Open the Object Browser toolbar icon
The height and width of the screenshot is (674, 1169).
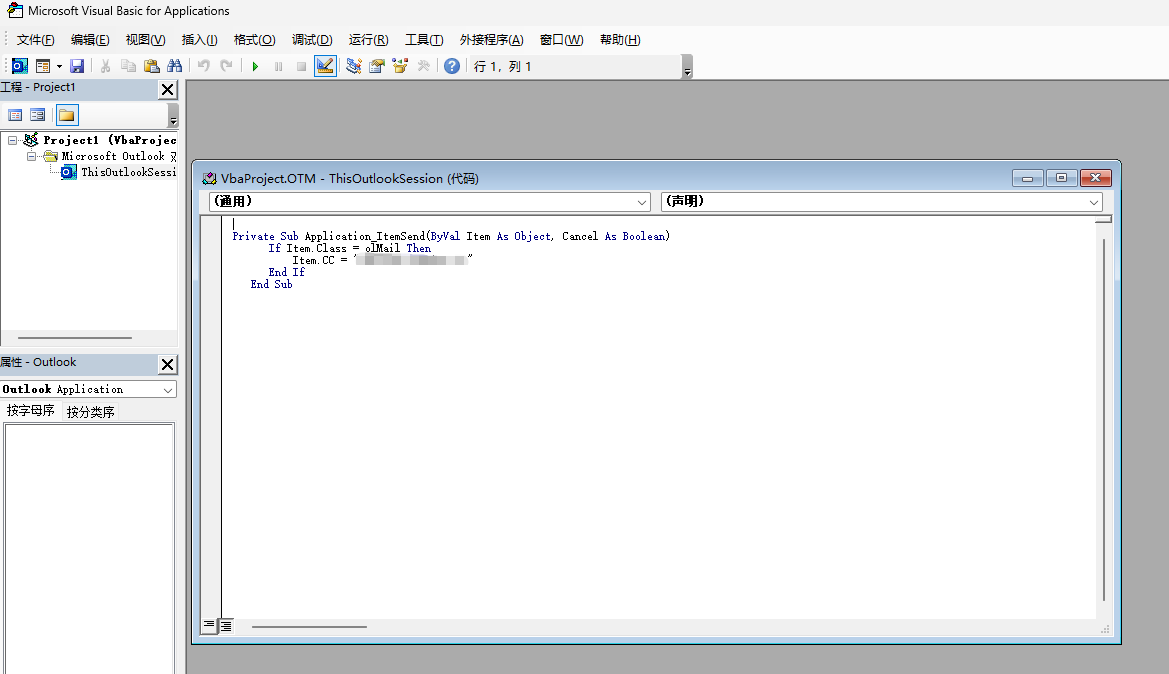point(400,66)
